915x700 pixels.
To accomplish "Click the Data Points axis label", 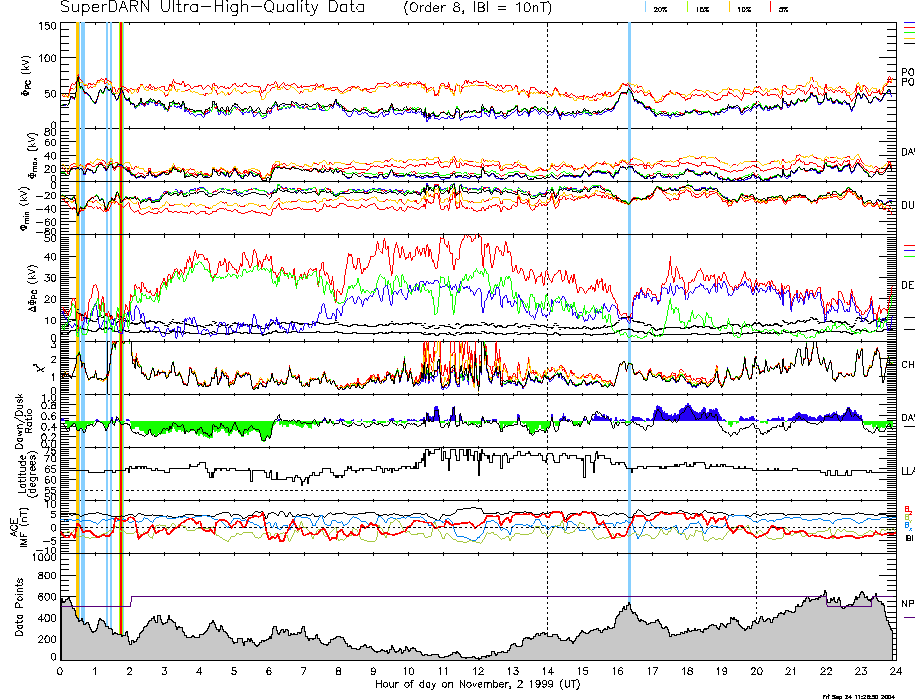I will (19, 607).
